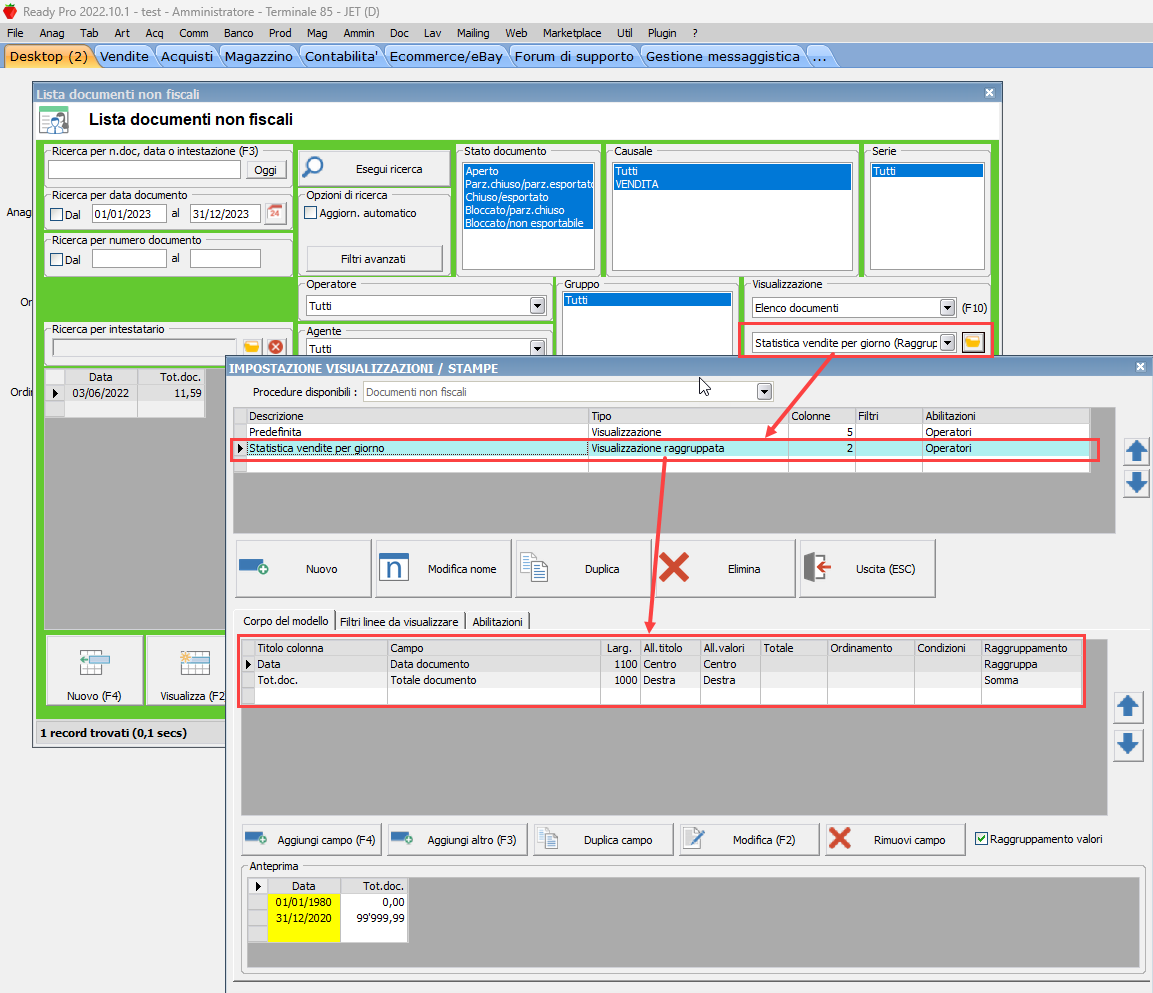Click the Raggruppa cell of the Data field
Viewport: 1153px width, 993px height.
coord(1031,663)
